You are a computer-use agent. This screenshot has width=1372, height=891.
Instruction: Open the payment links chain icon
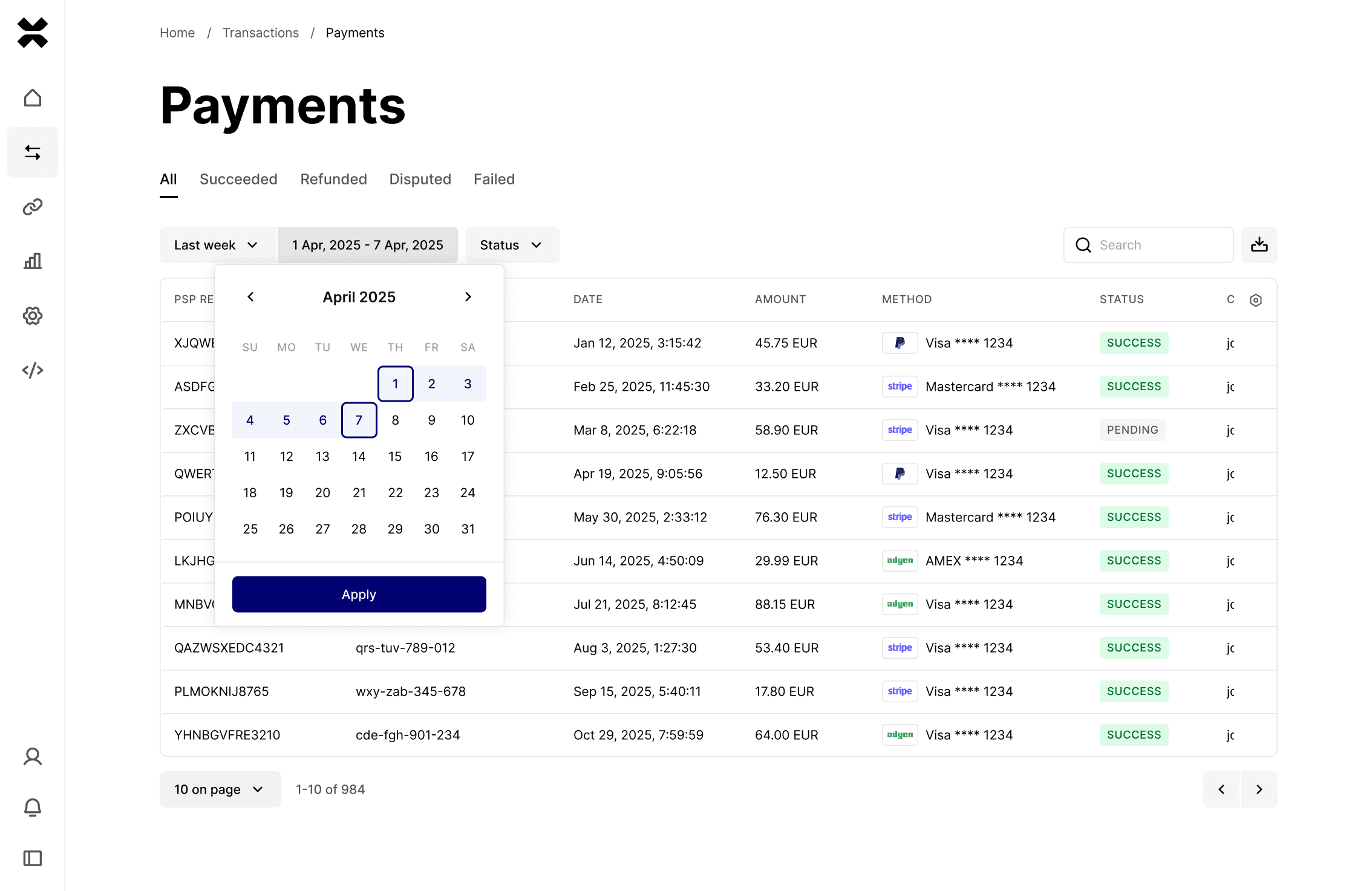tap(33, 207)
